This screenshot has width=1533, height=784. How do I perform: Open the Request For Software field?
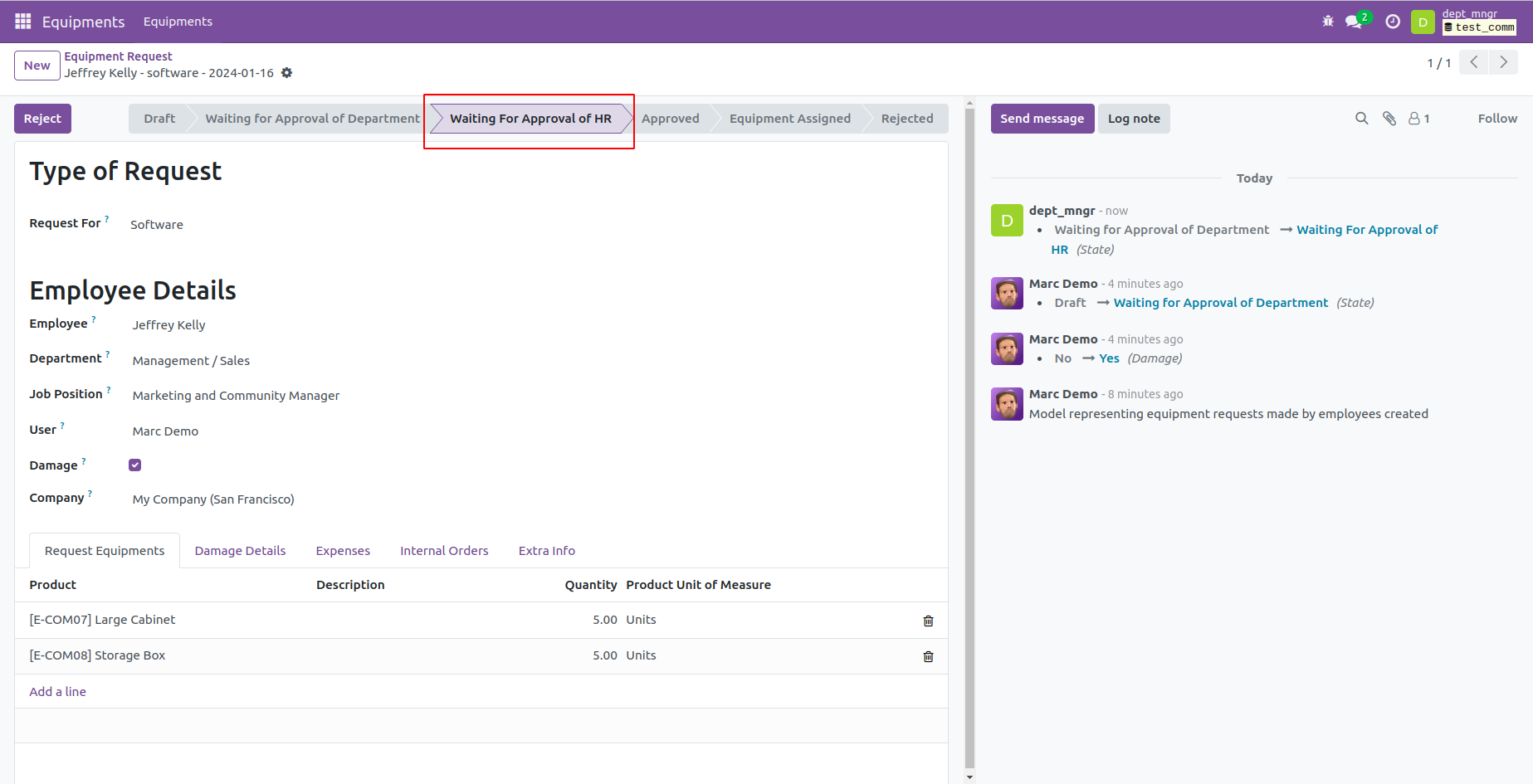(x=156, y=225)
